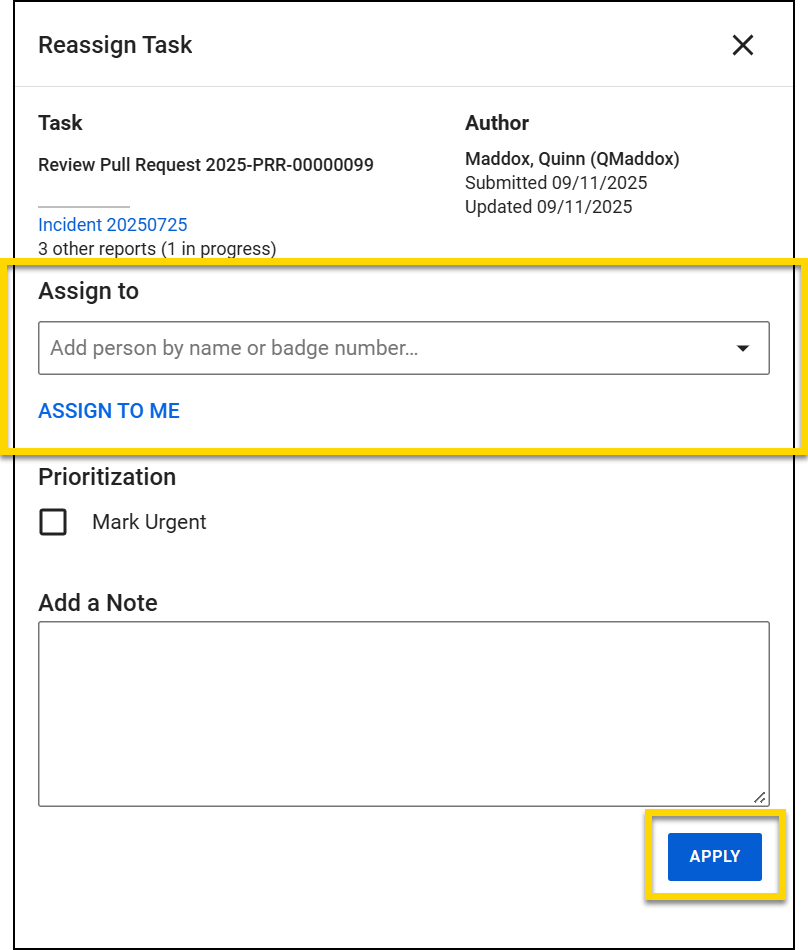Focus the Add a Note text area
808x950 pixels.
(403, 712)
